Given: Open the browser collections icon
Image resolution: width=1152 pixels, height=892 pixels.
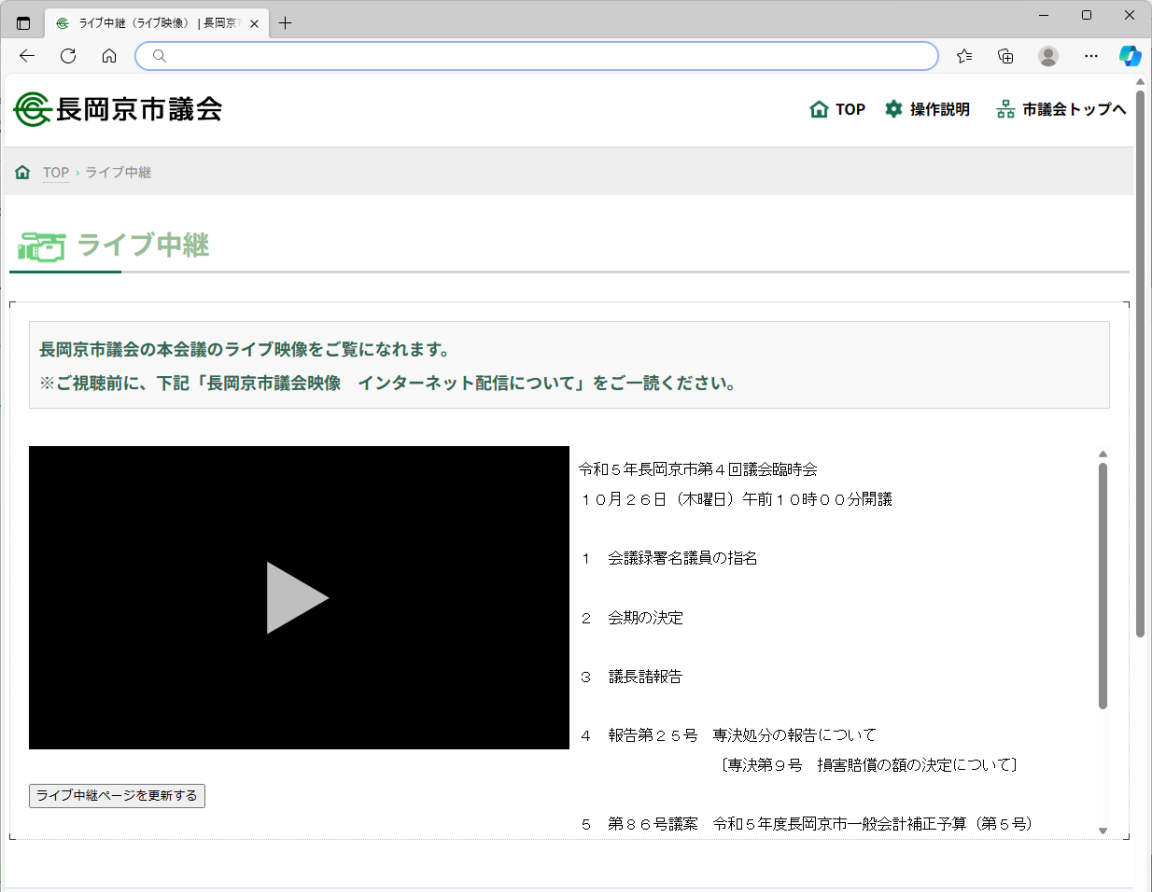Looking at the screenshot, I should [x=1006, y=56].
